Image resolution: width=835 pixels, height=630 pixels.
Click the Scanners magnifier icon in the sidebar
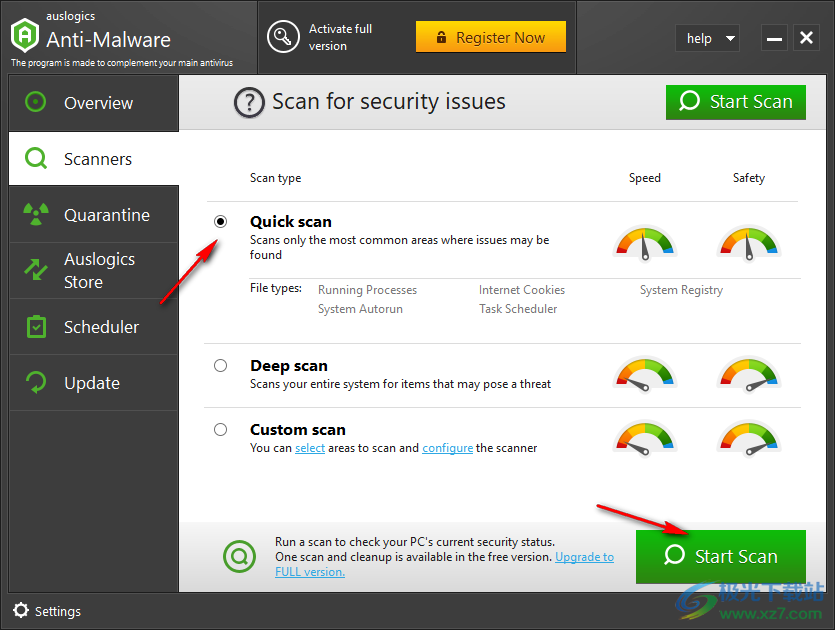(x=36, y=158)
